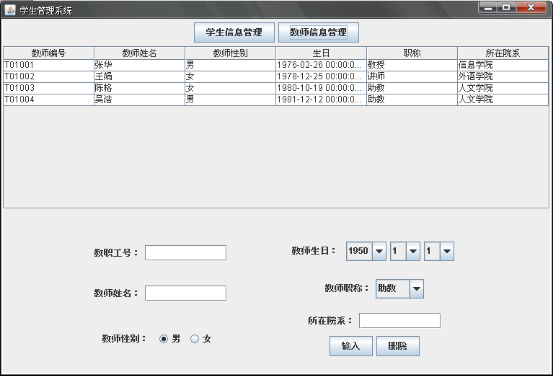Focus the 所在院系 input field
Image resolution: width=554 pixels, height=376 pixels.
[400, 321]
